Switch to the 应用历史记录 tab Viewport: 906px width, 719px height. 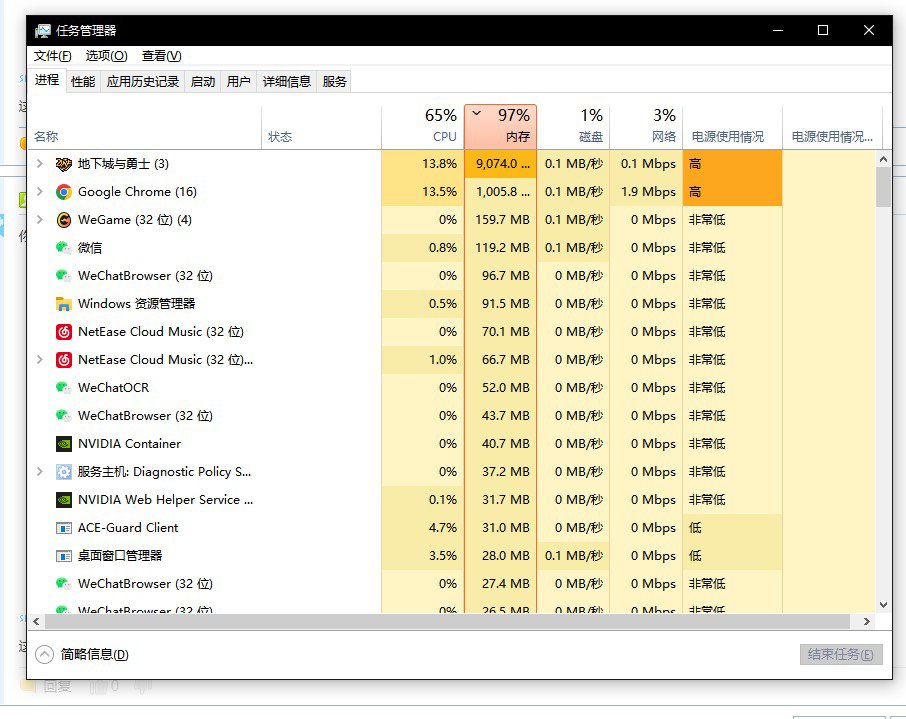click(x=143, y=82)
